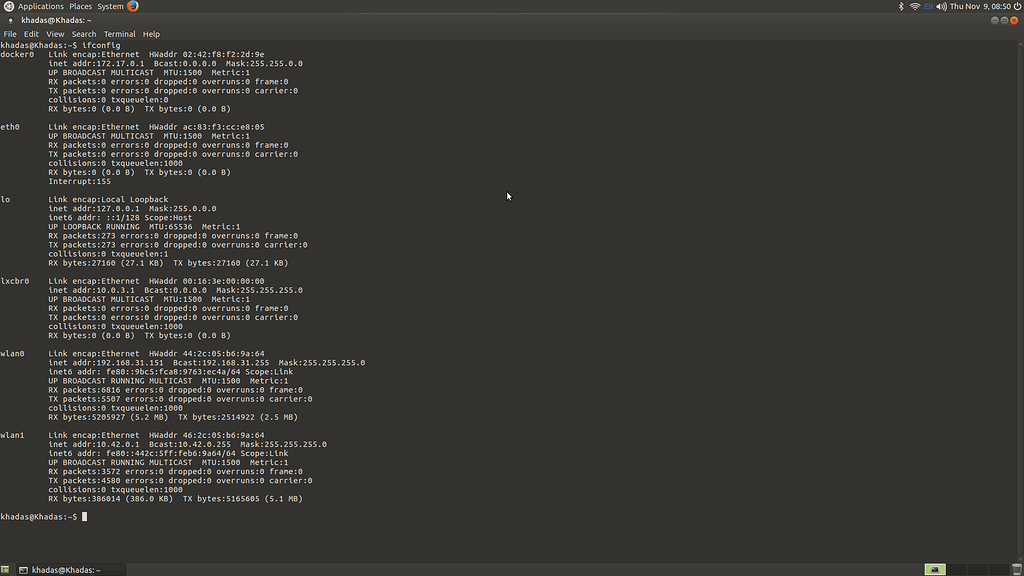
Task: Select the second workspace in the switcher
Action: (957, 569)
